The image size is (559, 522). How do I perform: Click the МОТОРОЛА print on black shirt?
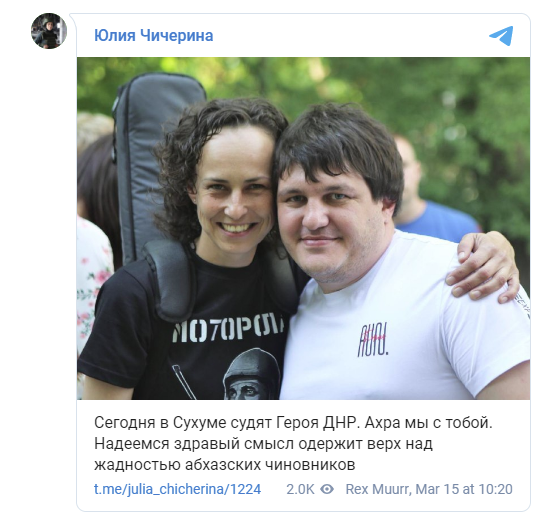tap(228, 328)
